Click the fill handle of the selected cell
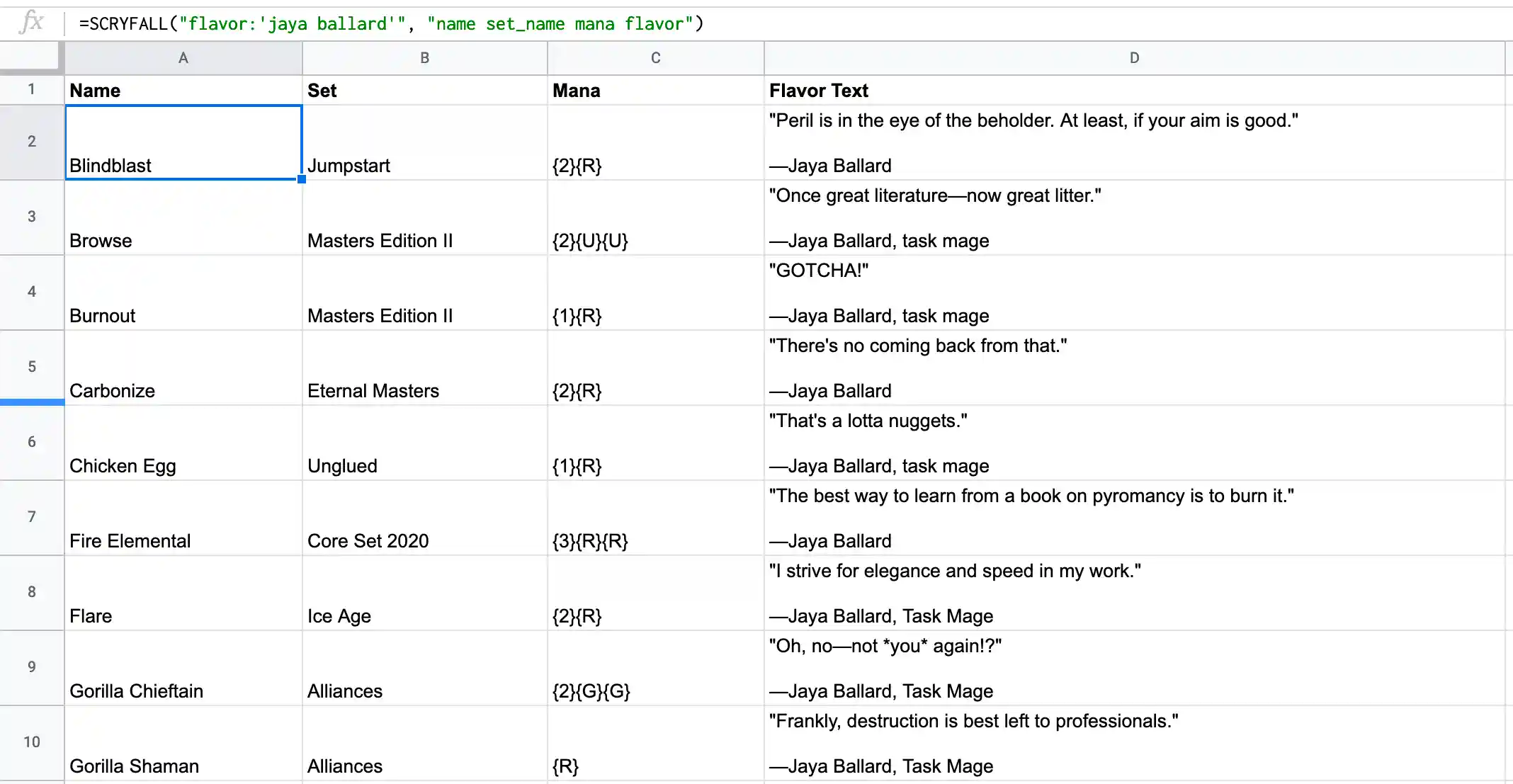 tap(302, 179)
